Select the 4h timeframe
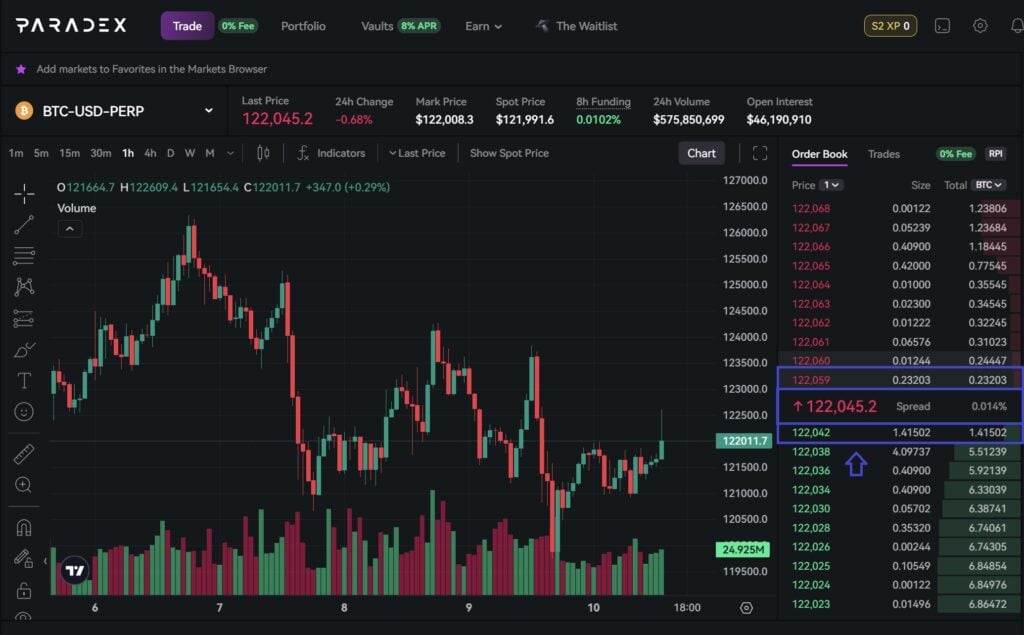 pyautogui.click(x=150, y=153)
